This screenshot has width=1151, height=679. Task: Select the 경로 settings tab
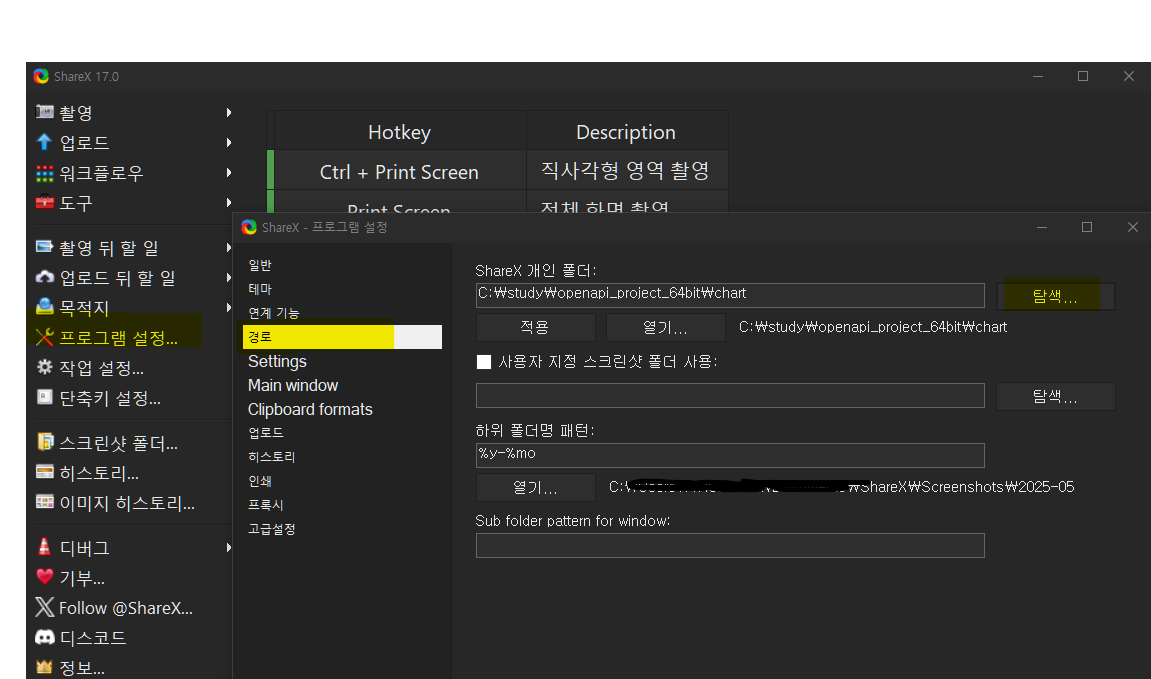pos(342,337)
